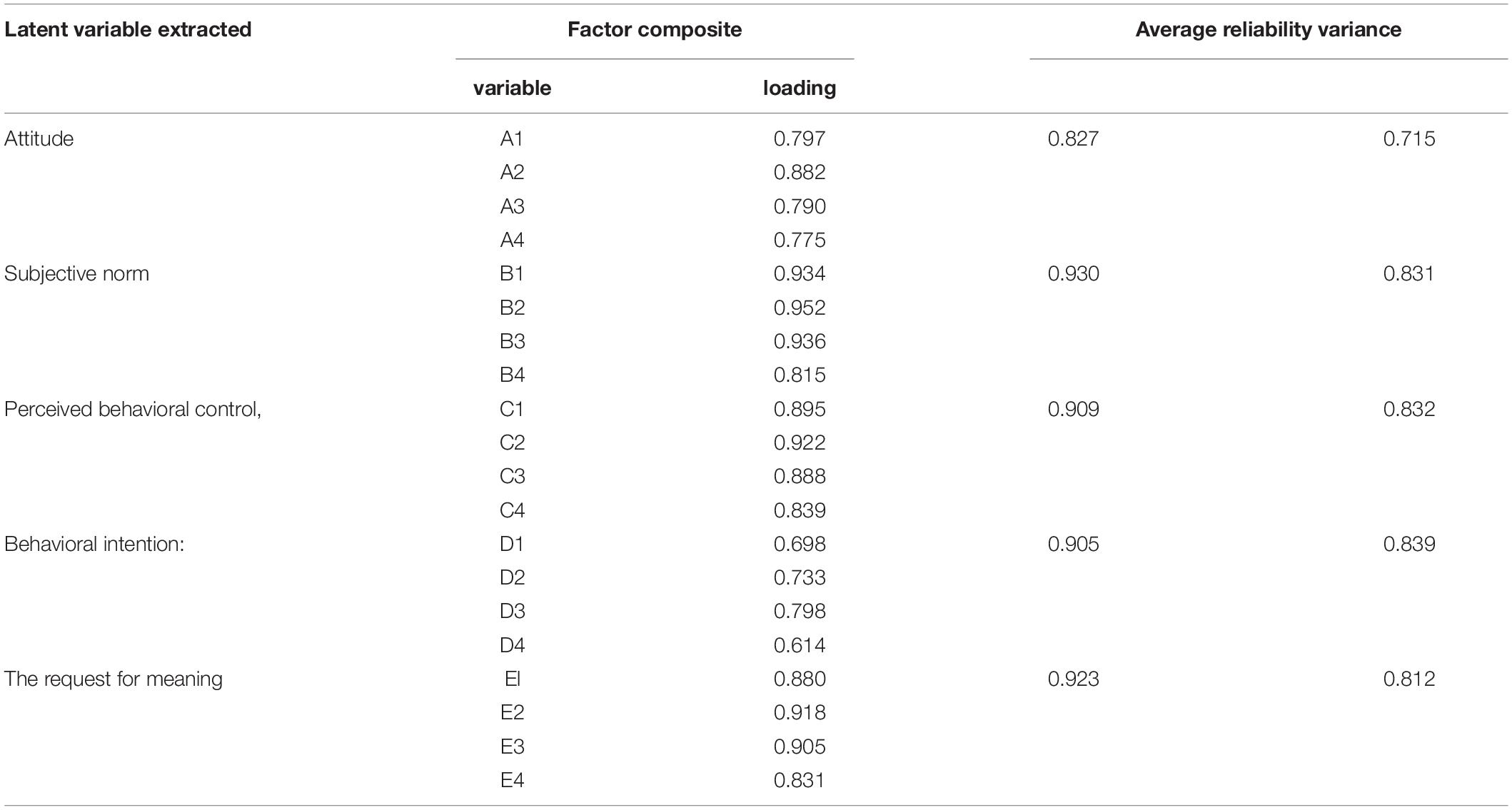Screen dimensions: 1512x810
Task: Select the 'variable' sub-header
Action: point(512,88)
